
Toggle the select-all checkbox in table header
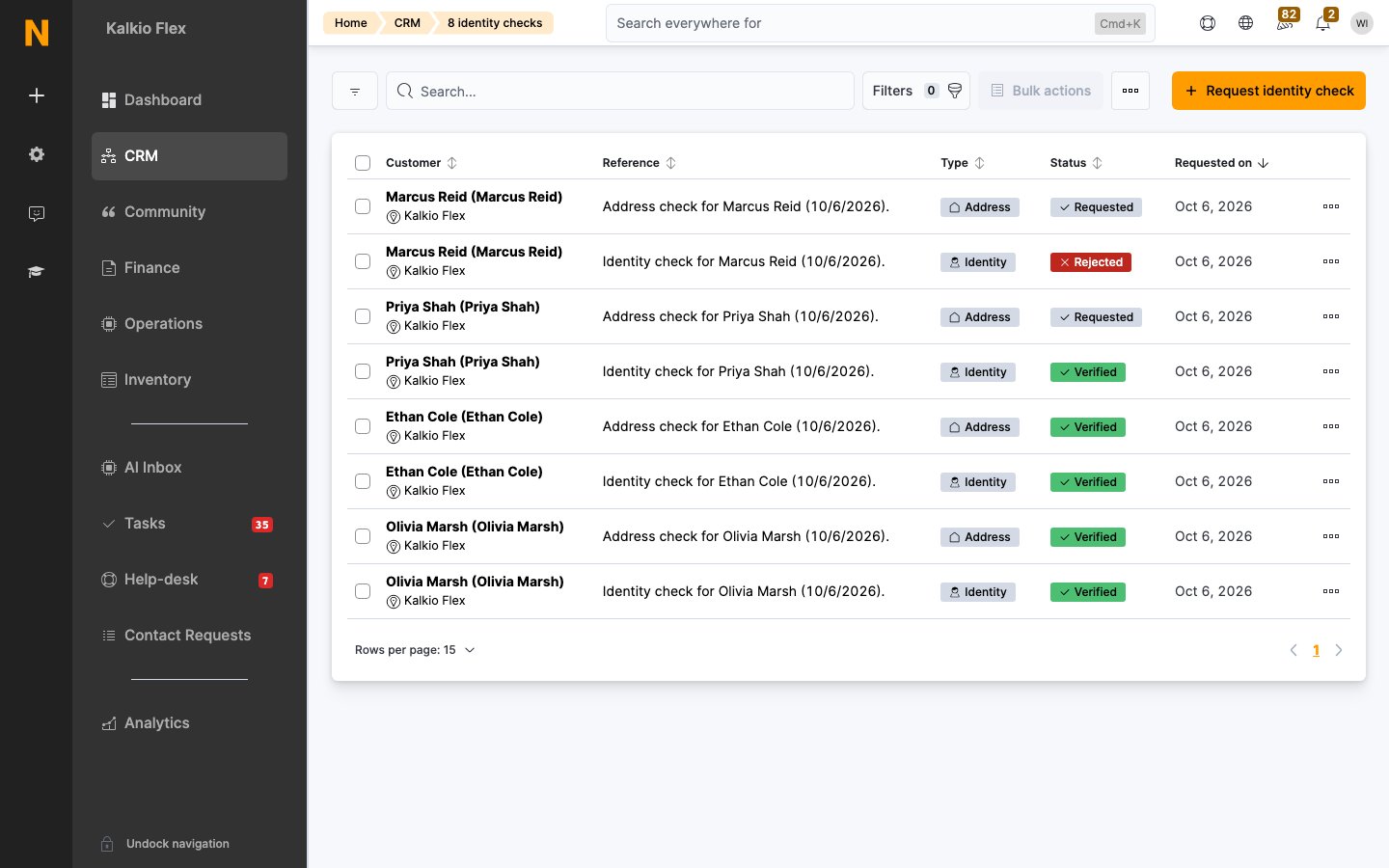tap(363, 163)
